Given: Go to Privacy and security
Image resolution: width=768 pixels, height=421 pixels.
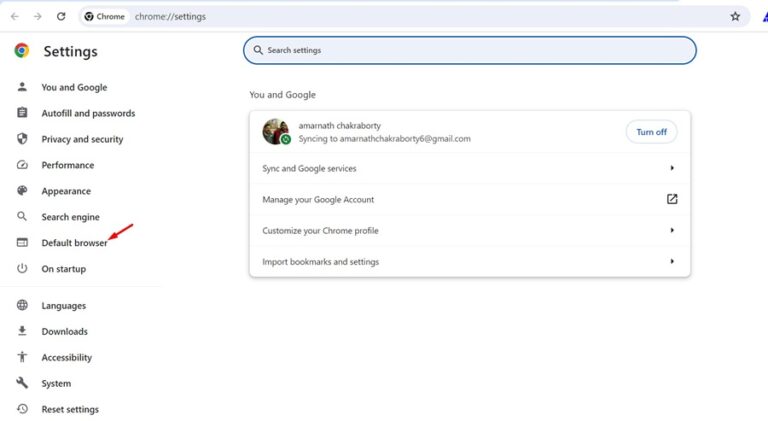Looking at the screenshot, I should tap(82, 139).
